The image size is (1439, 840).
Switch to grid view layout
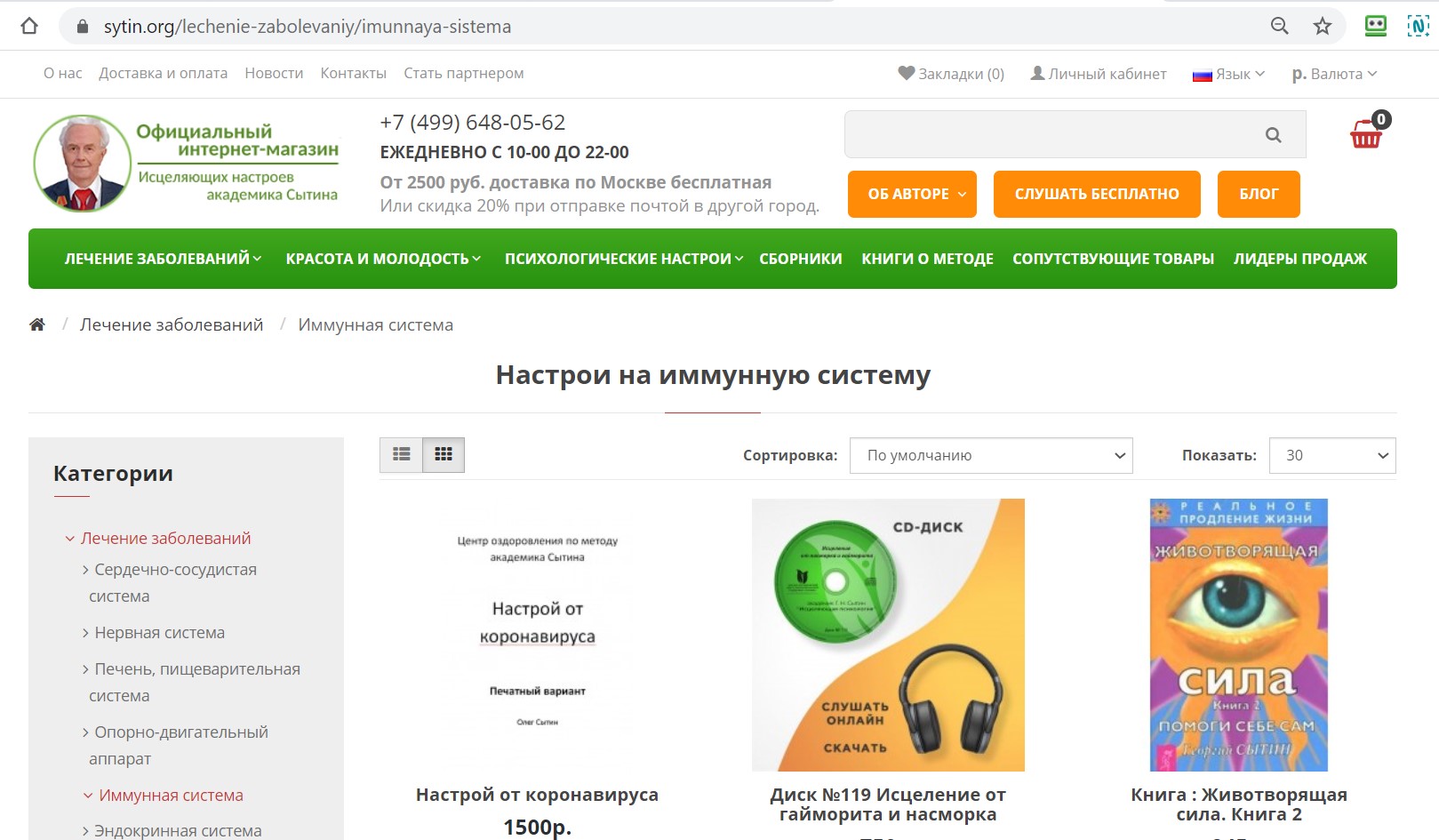pos(444,454)
